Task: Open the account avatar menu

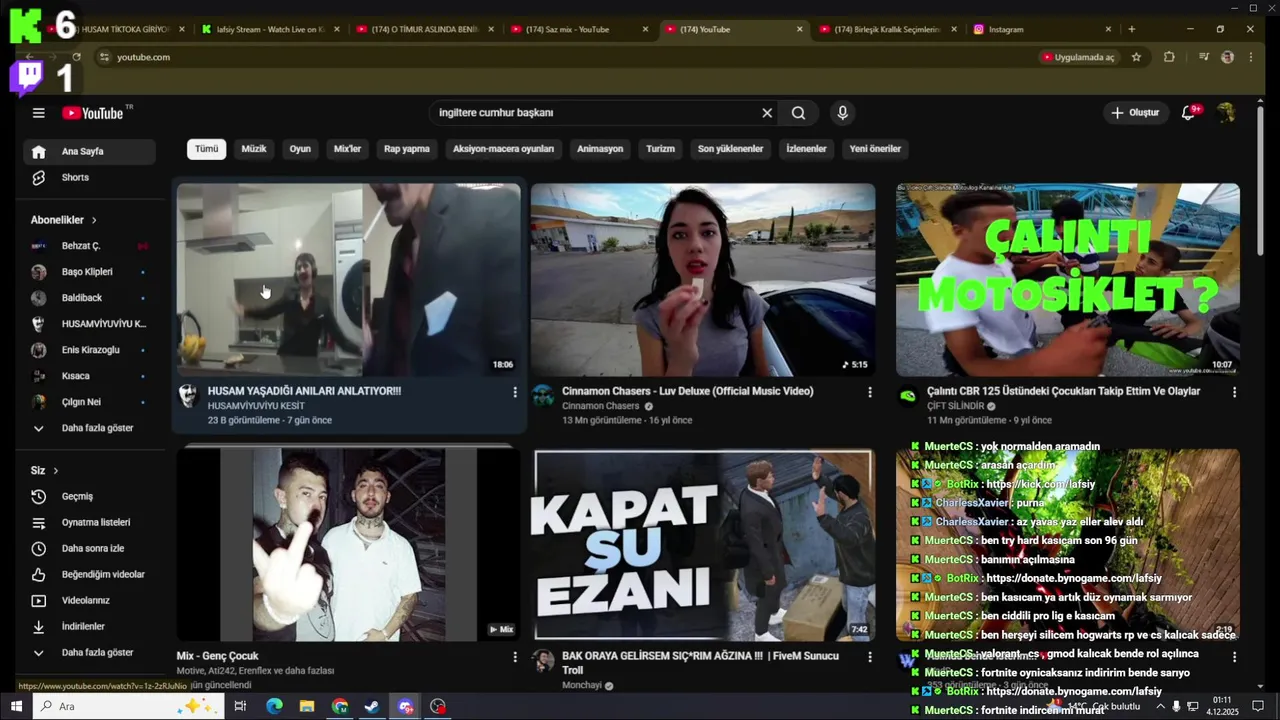Action: (1226, 113)
